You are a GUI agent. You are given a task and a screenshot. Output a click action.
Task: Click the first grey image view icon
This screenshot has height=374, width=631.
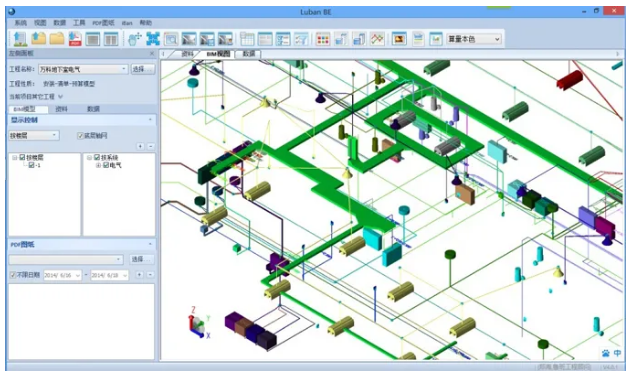(189, 39)
